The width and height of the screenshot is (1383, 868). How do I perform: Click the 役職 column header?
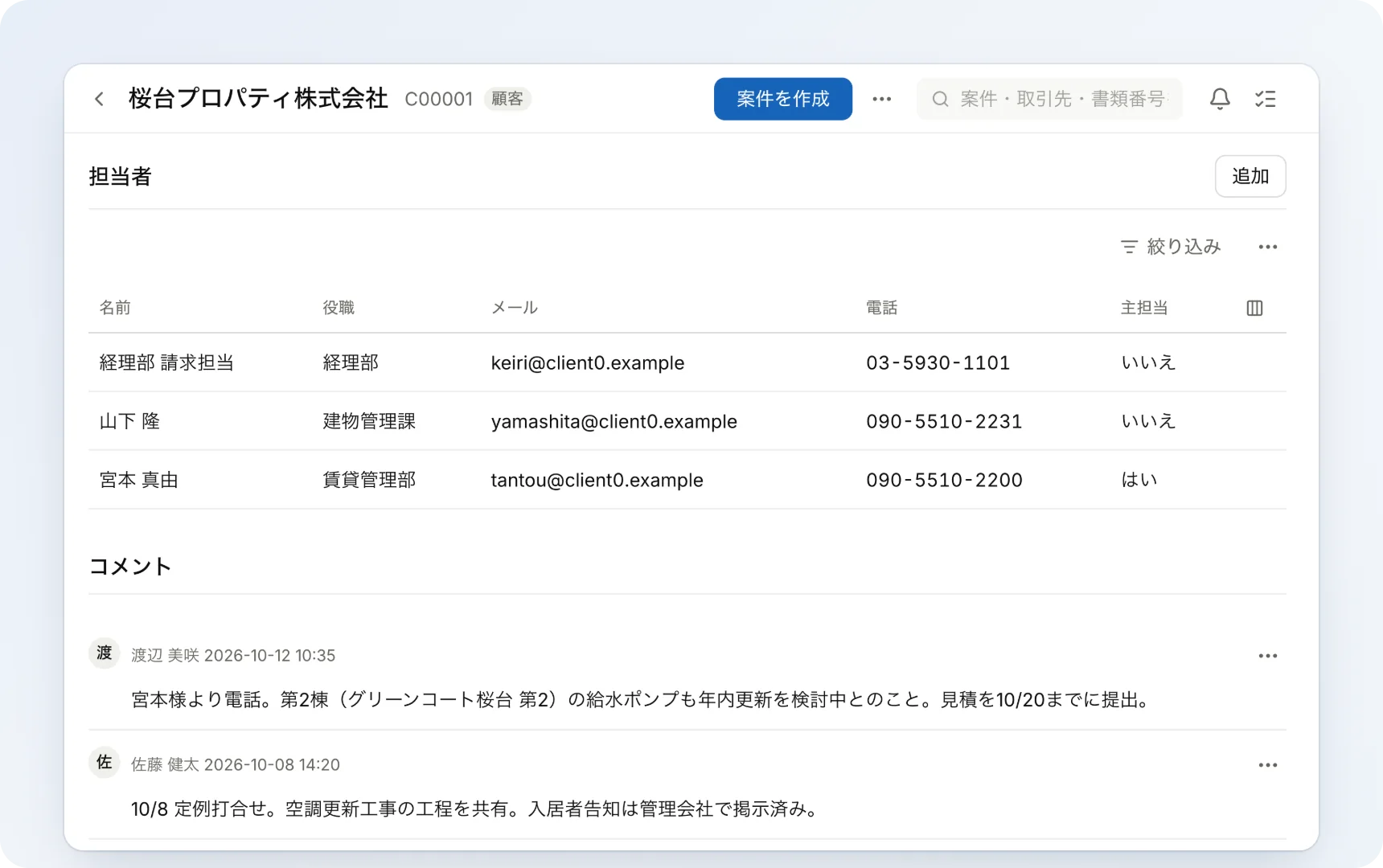pos(339,308)
